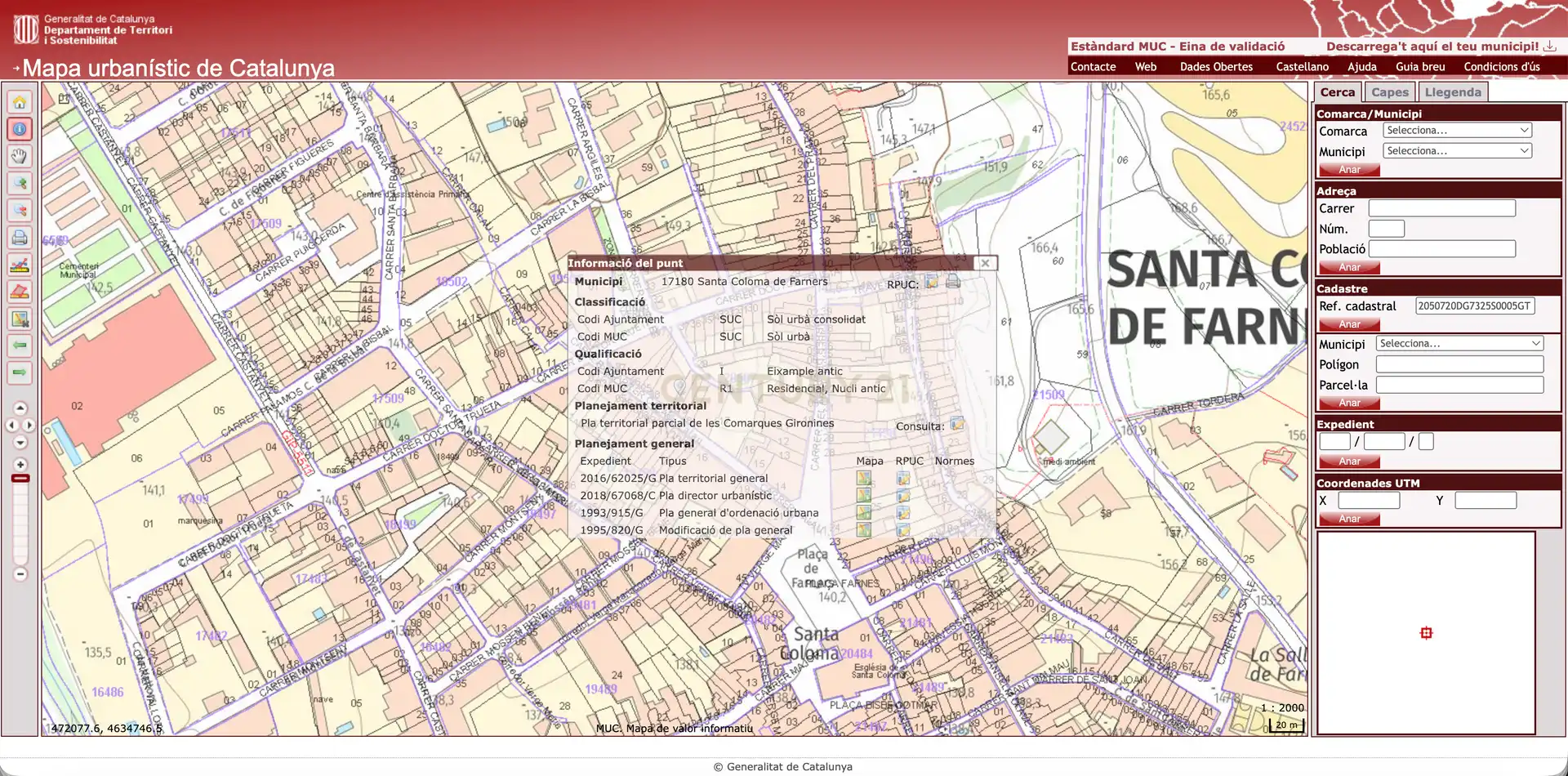Click the Carrer input field
The width and height of the screenshot is (1568, 776).
point(1442,208)
